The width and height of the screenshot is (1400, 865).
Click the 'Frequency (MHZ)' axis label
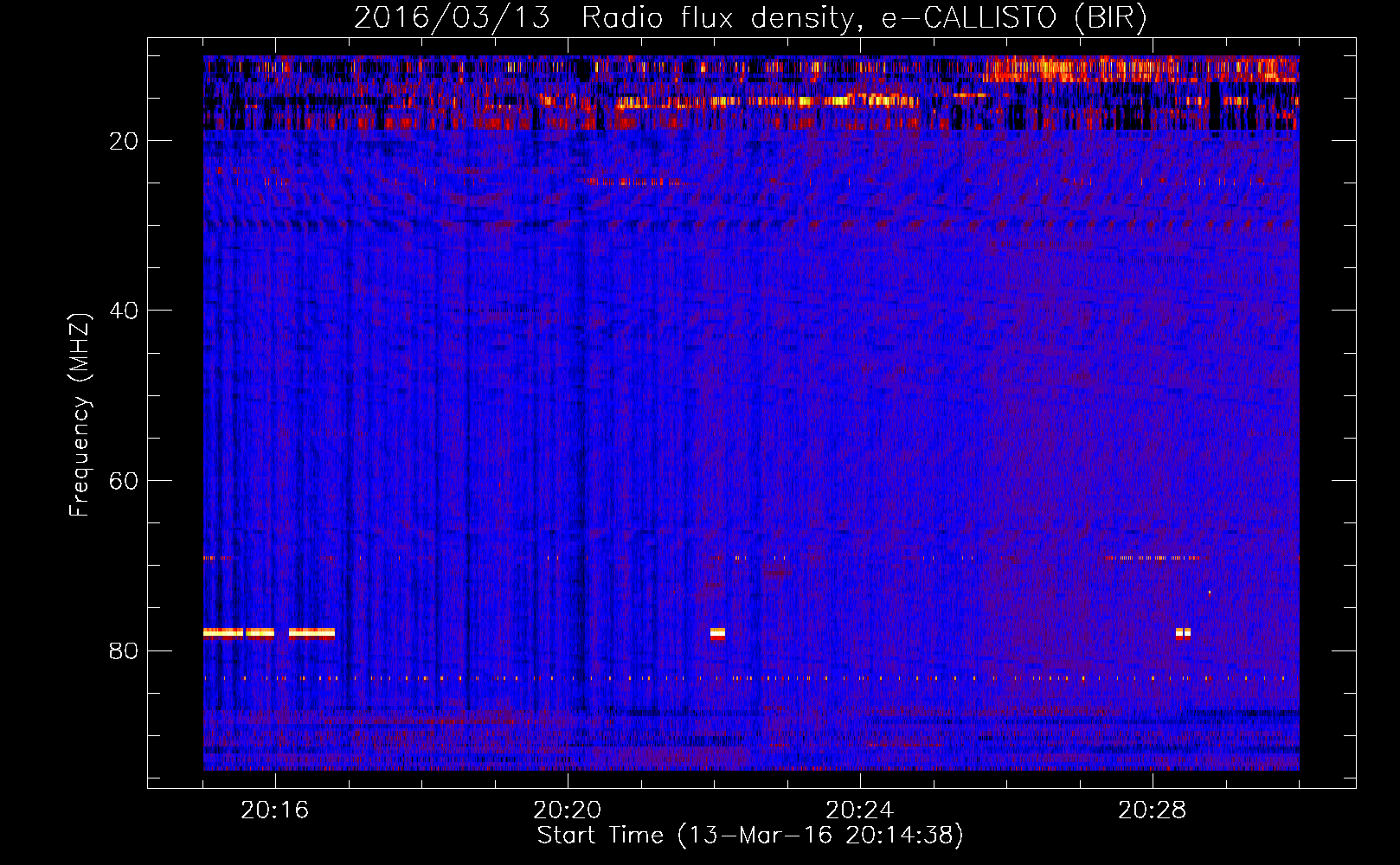point(80,414)
